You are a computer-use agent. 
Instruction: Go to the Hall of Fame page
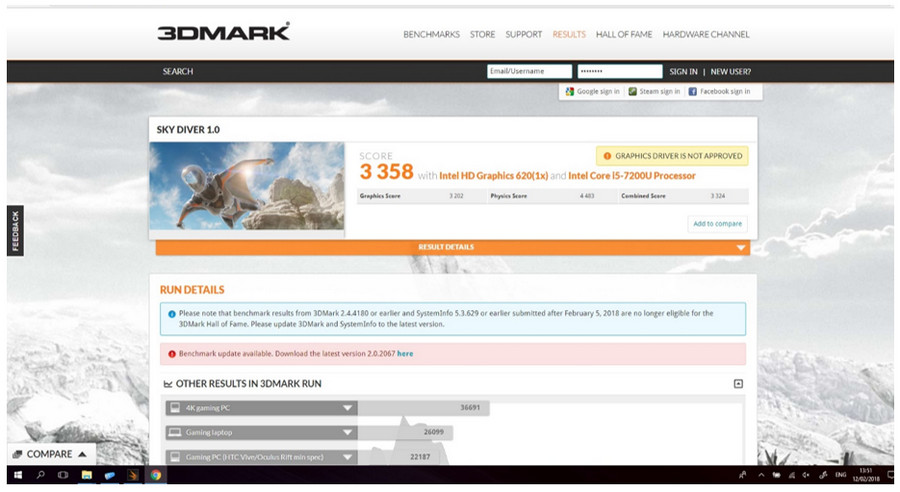point(623,34)
